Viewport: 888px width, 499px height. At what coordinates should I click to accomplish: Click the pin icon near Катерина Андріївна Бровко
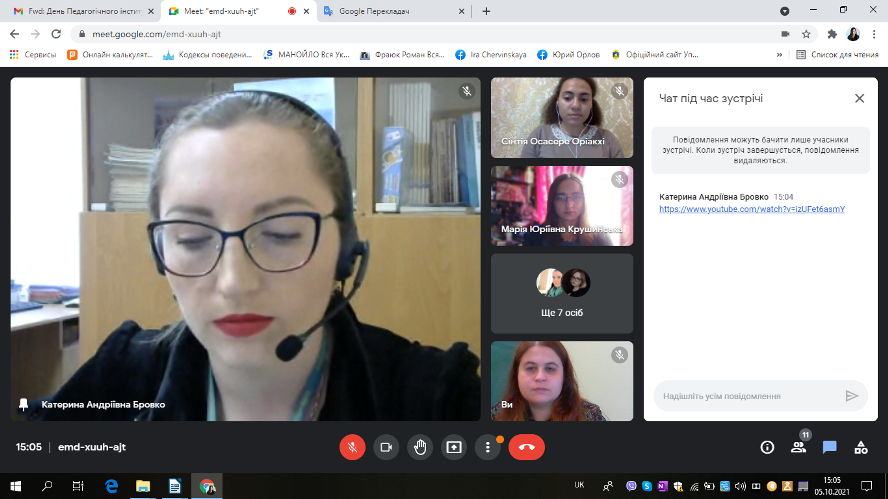pos(23,404)
